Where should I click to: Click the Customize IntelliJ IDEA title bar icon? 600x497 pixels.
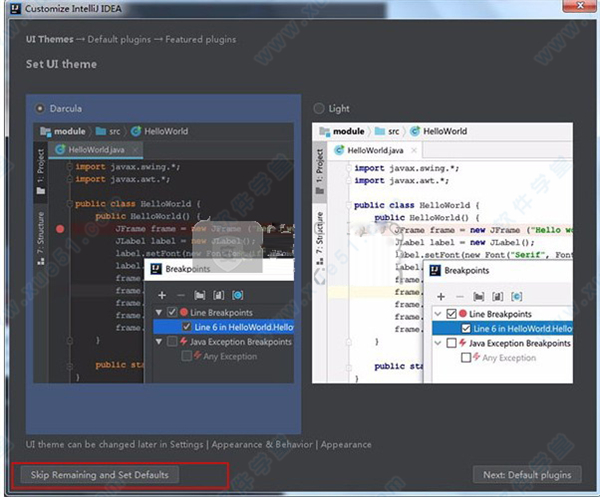tap(10, 9)
